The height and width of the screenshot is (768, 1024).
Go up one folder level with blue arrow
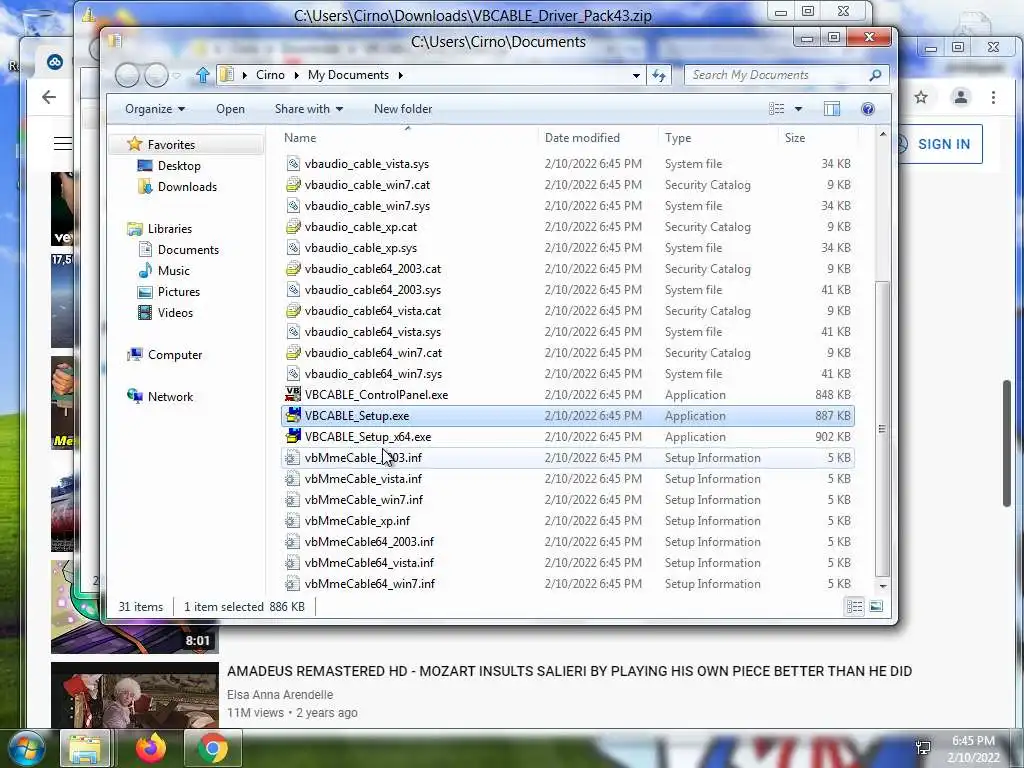202,76
